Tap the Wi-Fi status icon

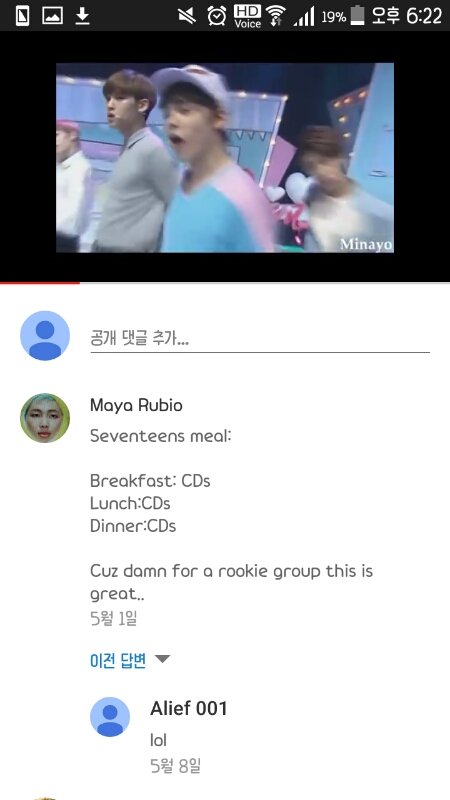tap(276, 16)
